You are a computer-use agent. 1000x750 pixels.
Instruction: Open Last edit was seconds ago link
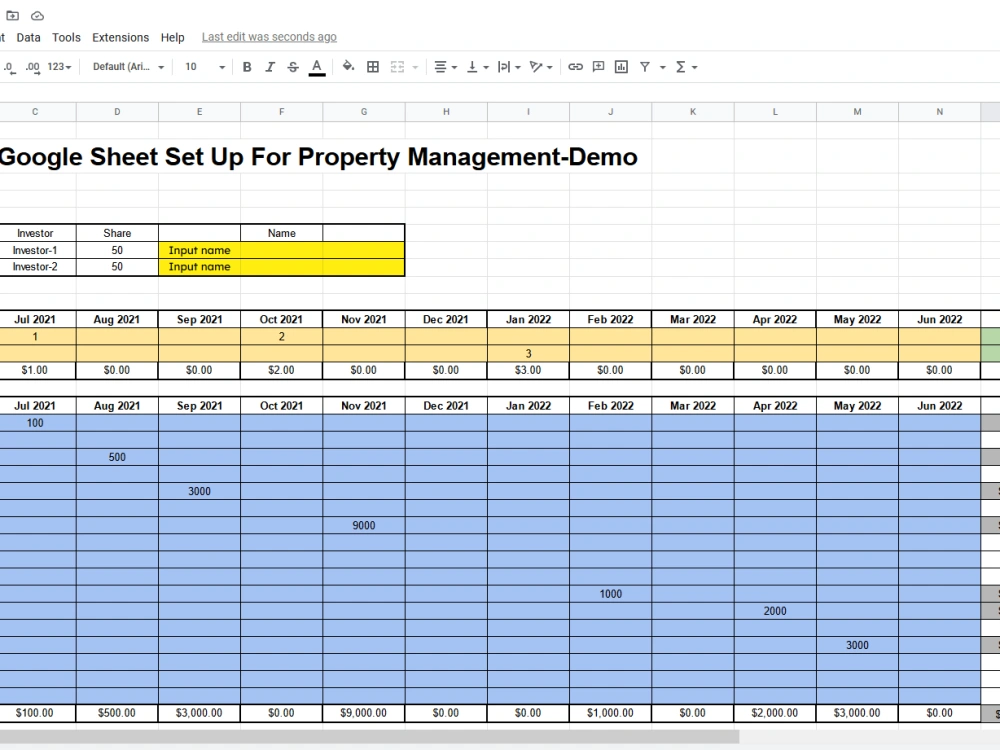click(x=269, y=37)
